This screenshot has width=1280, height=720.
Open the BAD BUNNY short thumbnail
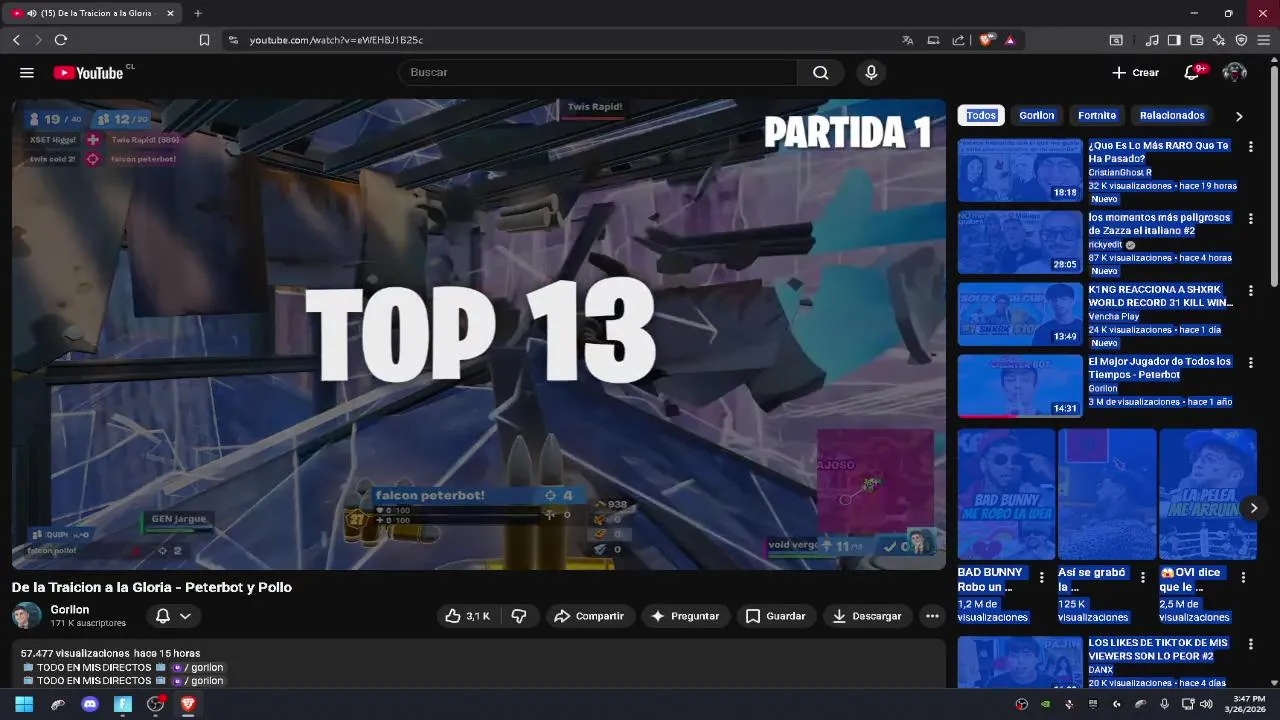[x=1006, y=494]
